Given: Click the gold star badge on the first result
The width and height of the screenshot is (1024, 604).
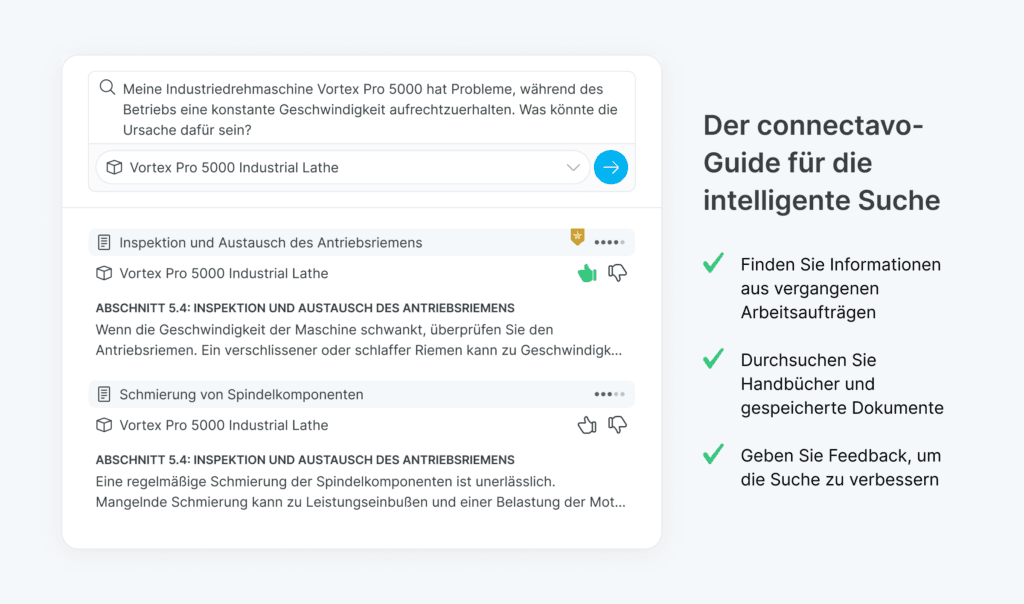Looking at the screenshot, I should 577,237.
